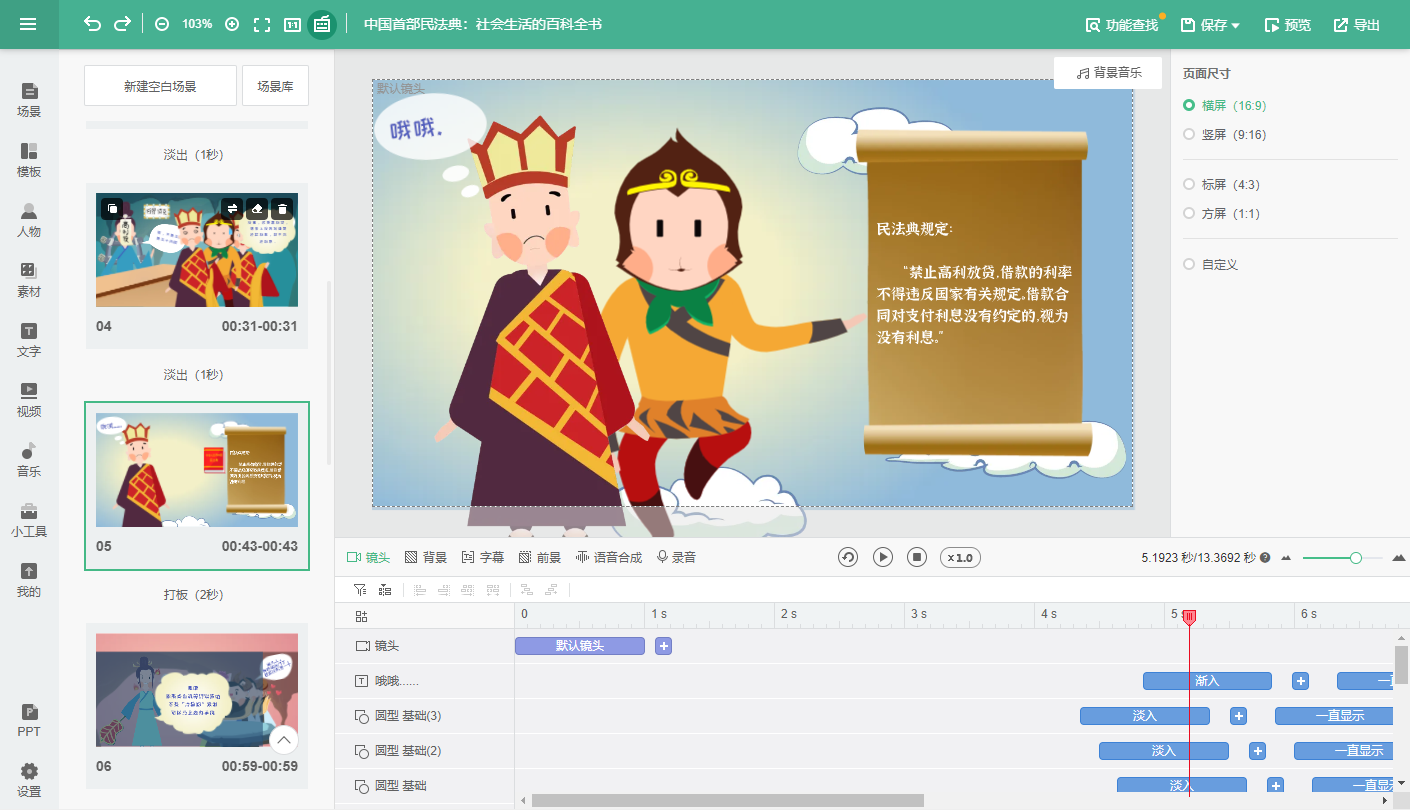Click the swap icon on scene 04
The width and height of the screenshot is (1410, 812).
(232, 208)
